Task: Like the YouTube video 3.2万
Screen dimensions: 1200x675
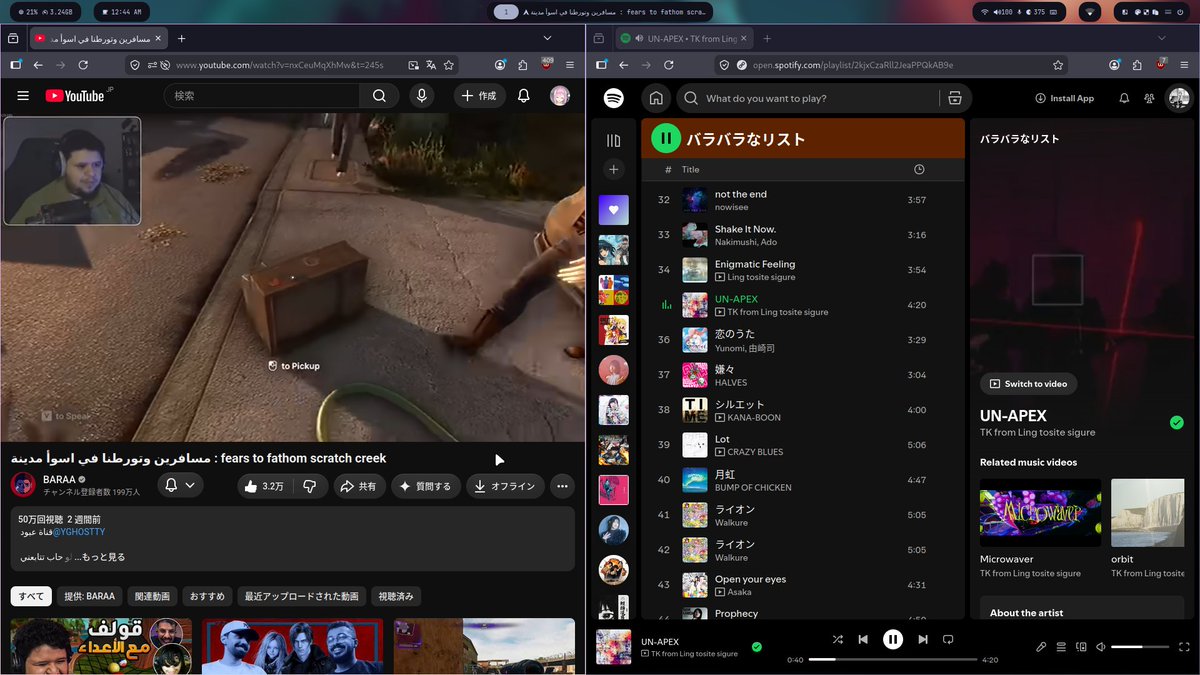Action: [264, 486]
